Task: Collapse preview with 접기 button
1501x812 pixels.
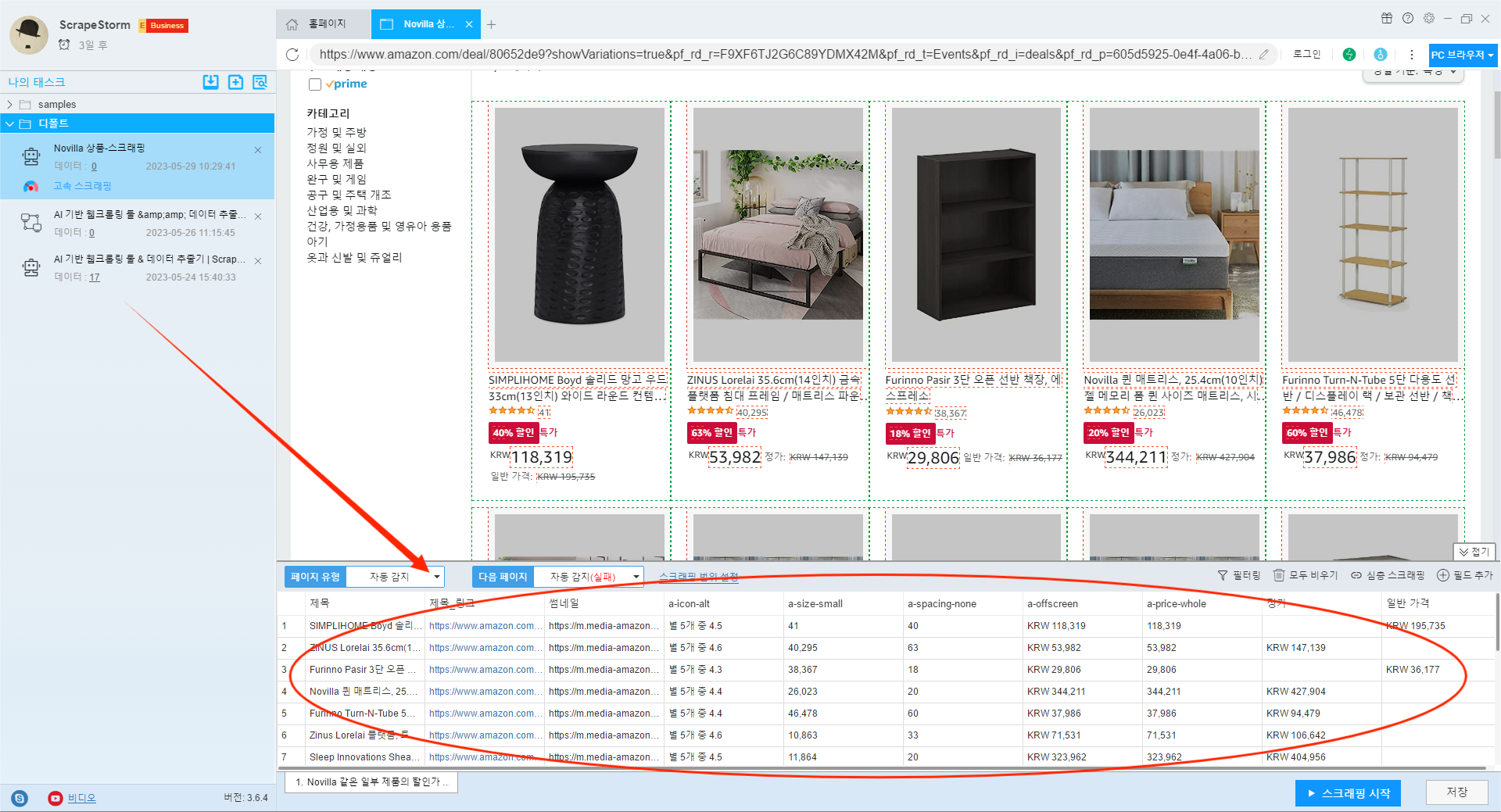Action: tap(1474, 552)
